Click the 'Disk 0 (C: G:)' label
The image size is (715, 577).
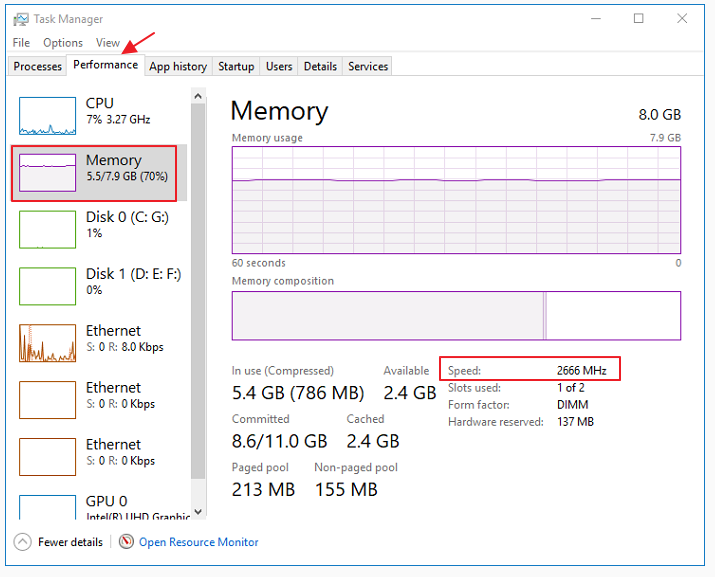(x=127, y=217)
